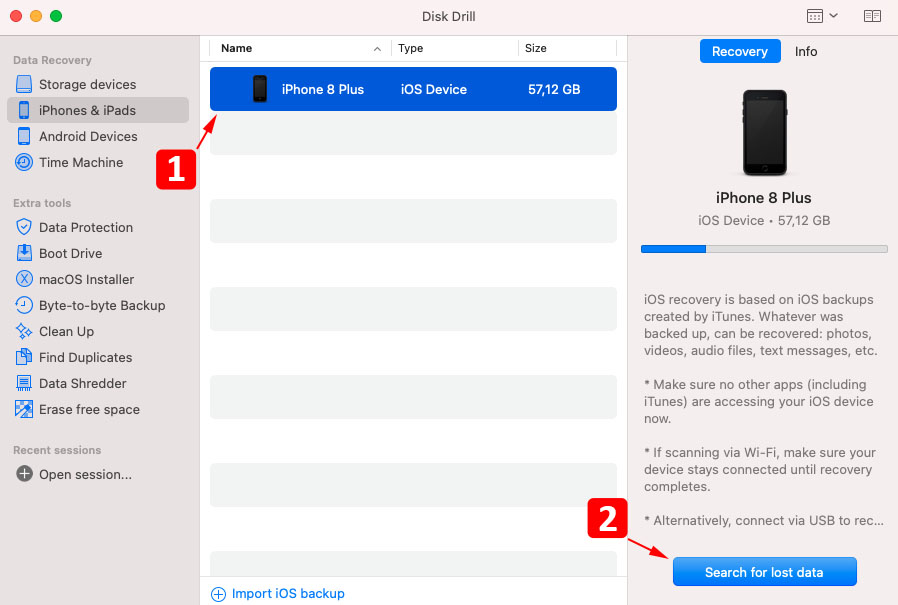
Task: Open the macOS Installer tool
Action: pyautogui.click(x=98, y=279)
